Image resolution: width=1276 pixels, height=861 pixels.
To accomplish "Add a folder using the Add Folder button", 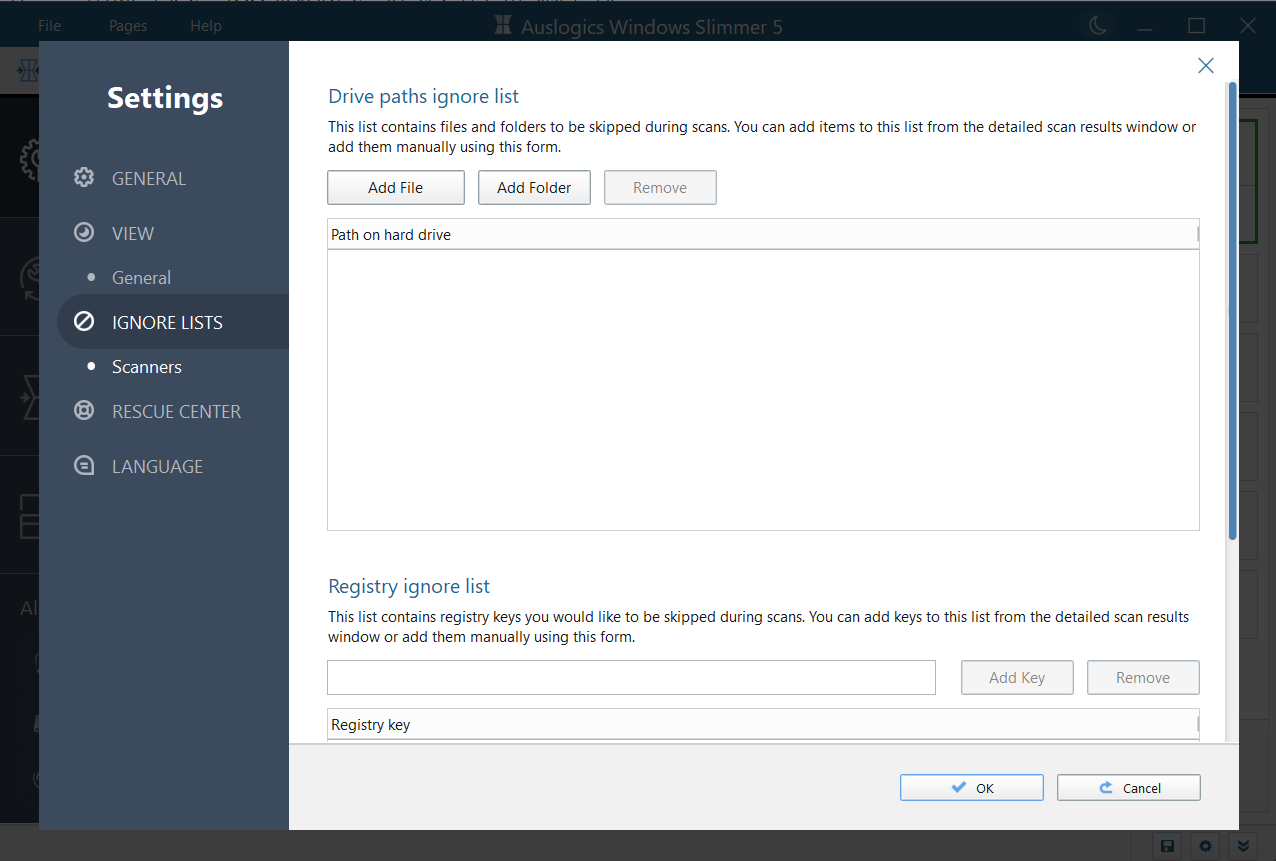I will [534, 187].
